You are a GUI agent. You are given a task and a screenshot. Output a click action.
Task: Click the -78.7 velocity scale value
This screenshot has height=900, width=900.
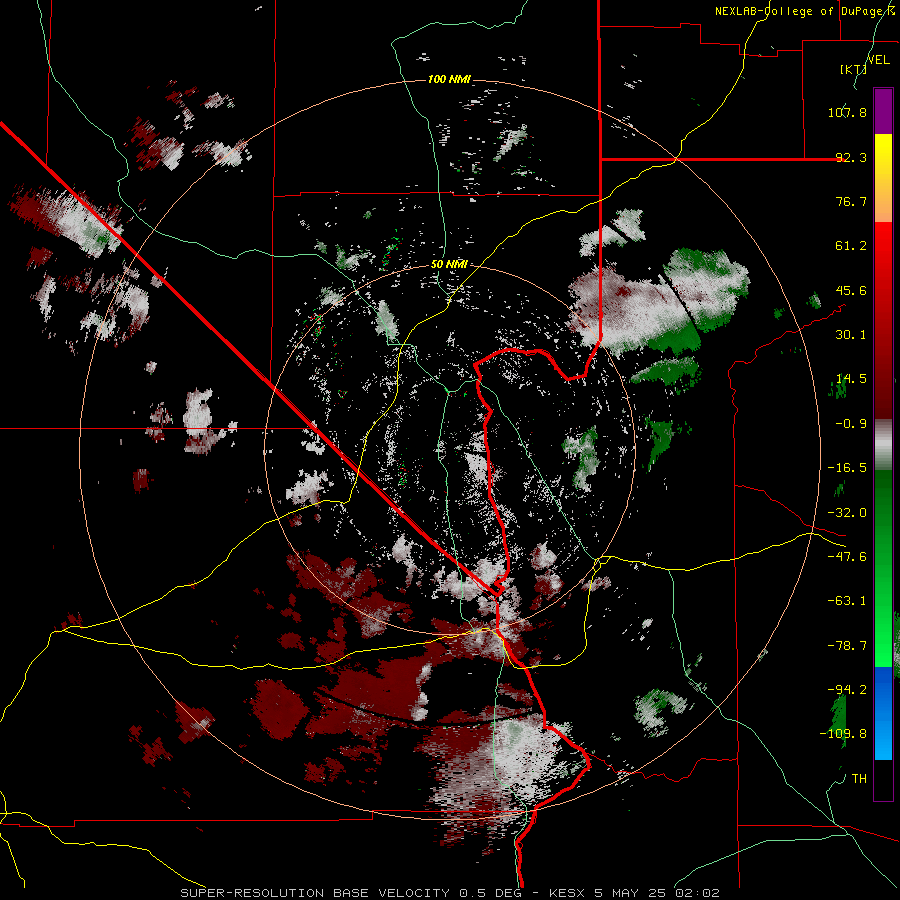click(x=847, y=646)
